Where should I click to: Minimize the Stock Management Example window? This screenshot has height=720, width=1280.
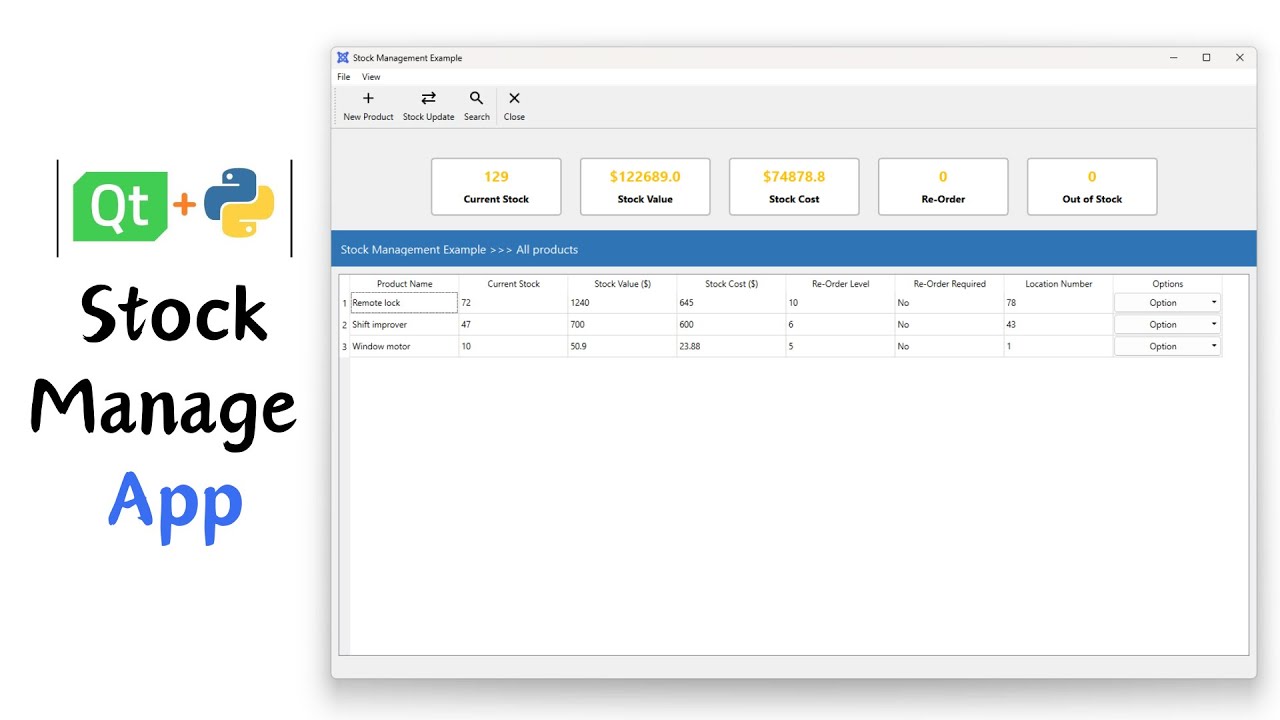click(1173, 58)
